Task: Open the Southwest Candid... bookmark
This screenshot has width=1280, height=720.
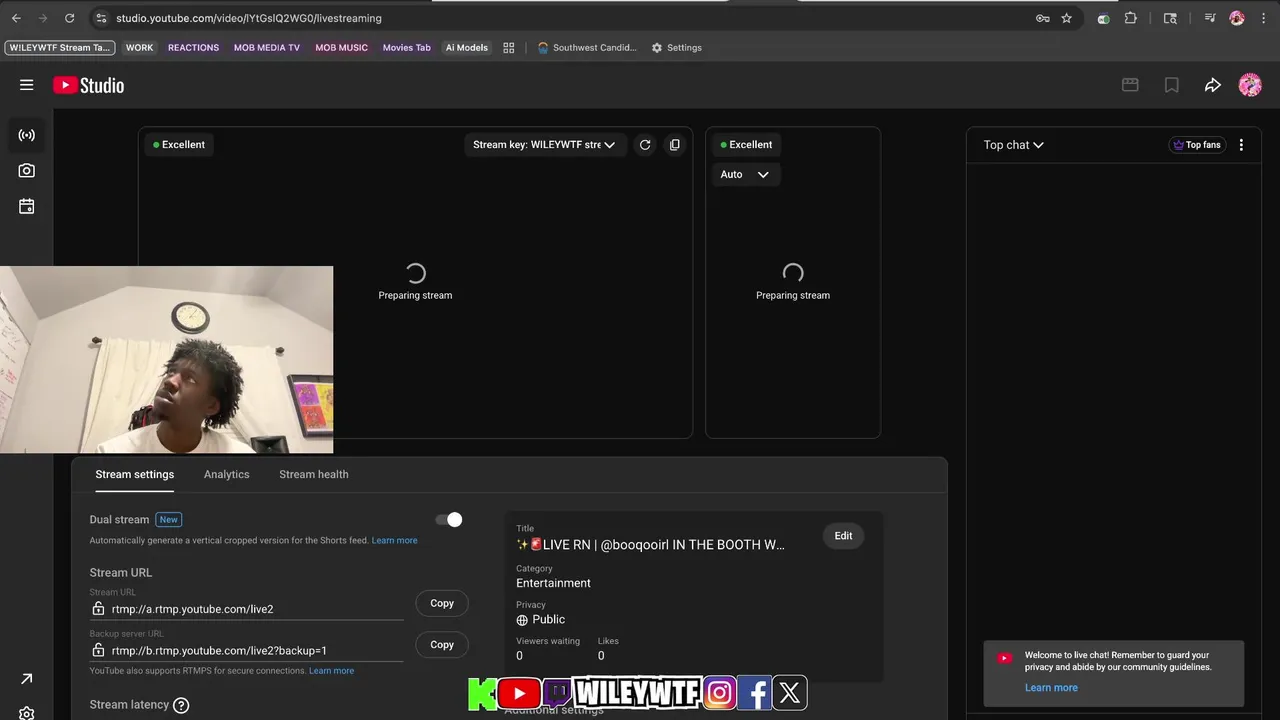Action: [x=587, y=48]
